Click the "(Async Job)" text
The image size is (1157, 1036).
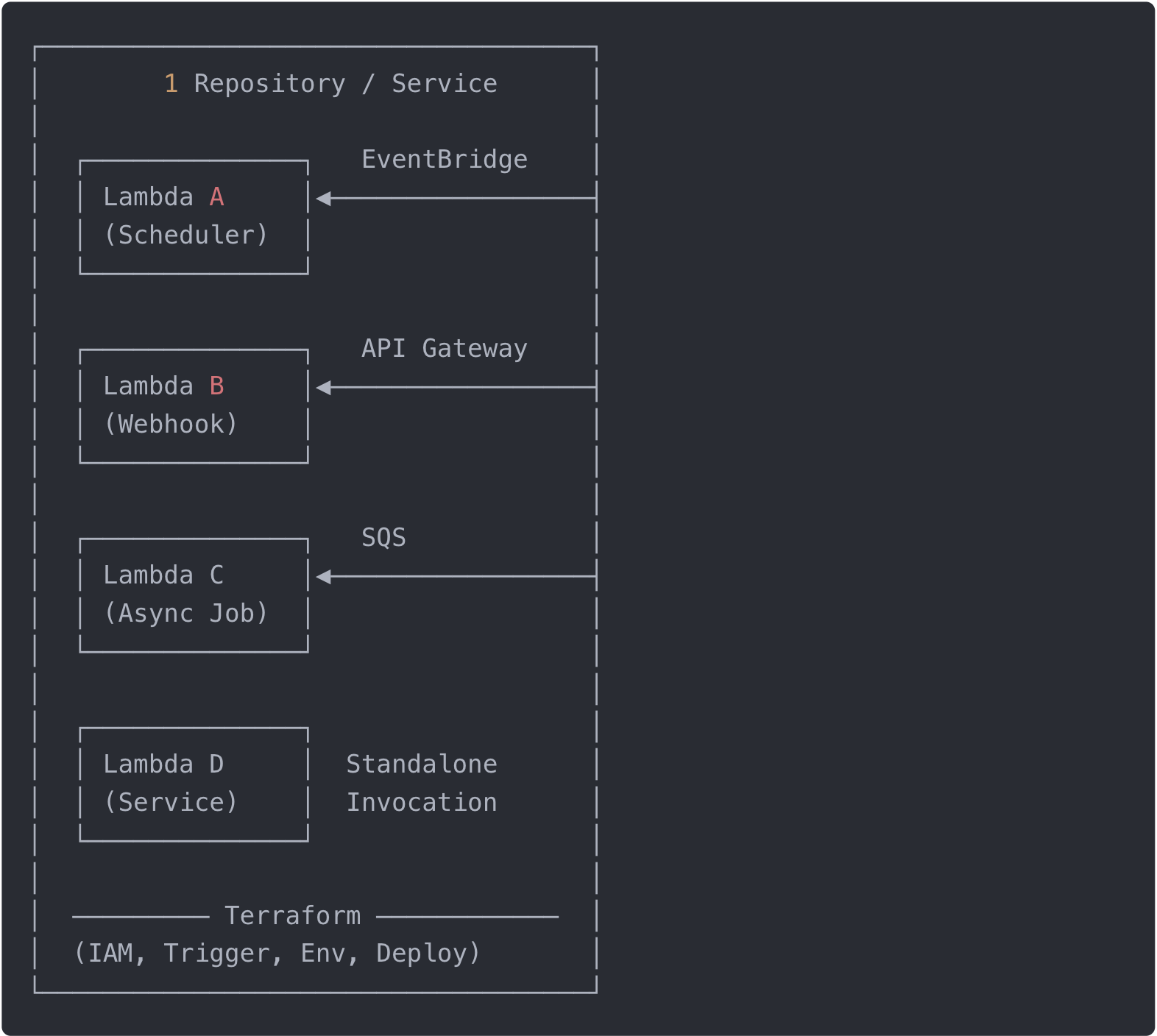pos(186,614)
